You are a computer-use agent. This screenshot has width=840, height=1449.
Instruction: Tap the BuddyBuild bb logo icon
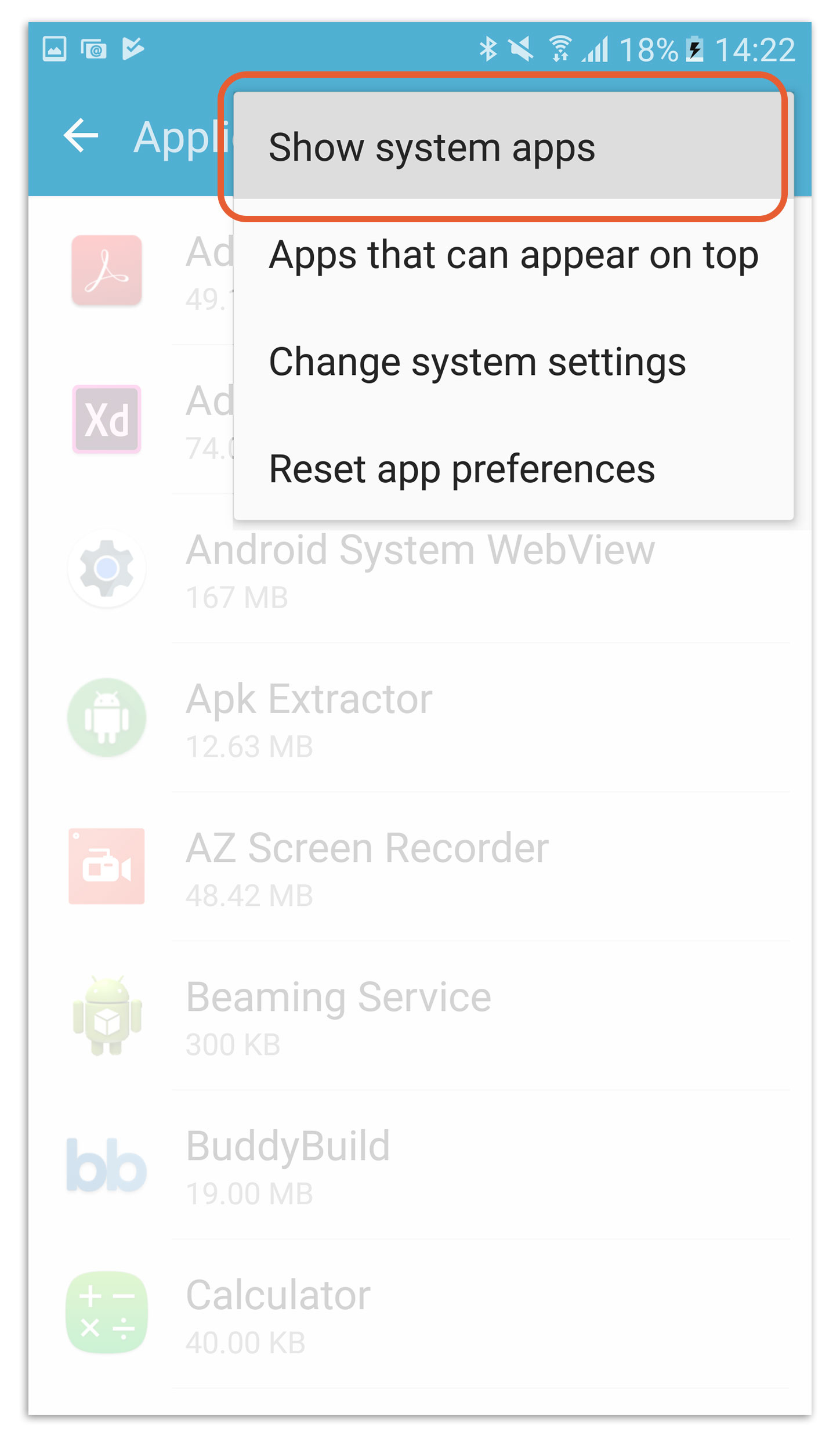point(107,1165)
